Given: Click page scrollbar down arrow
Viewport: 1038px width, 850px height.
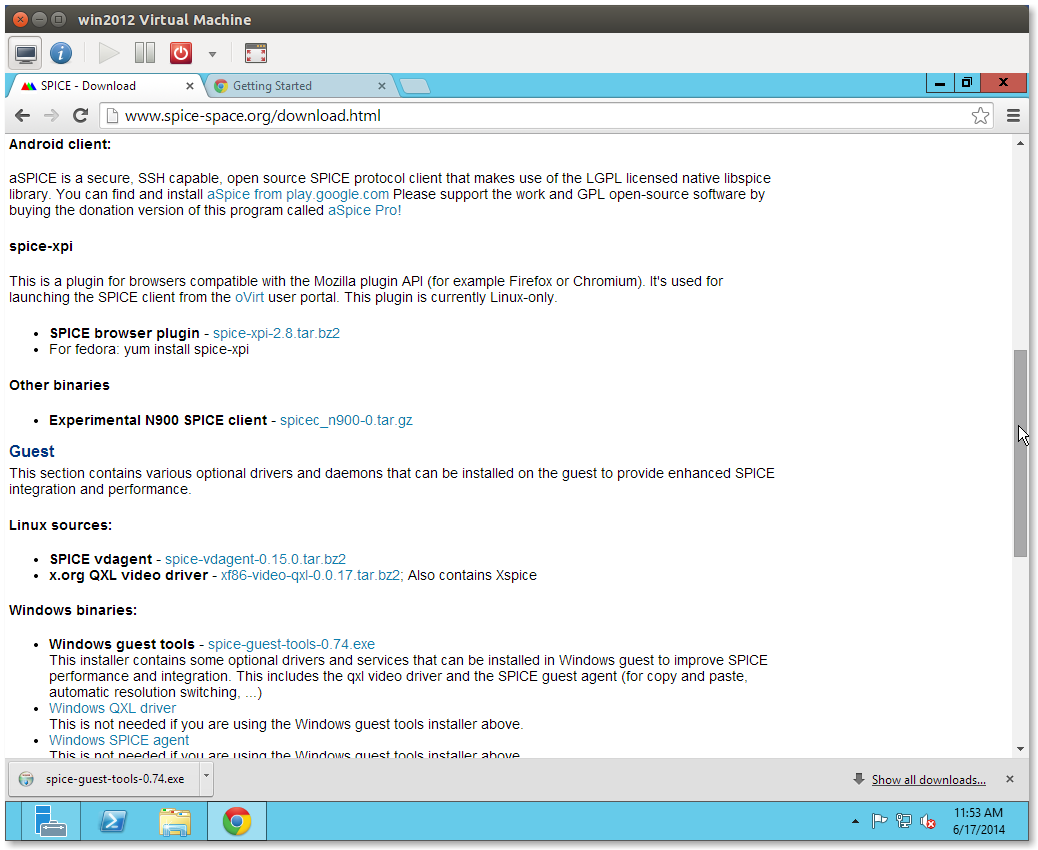Looking at the screenshot, I should (x=1020, y=749).
